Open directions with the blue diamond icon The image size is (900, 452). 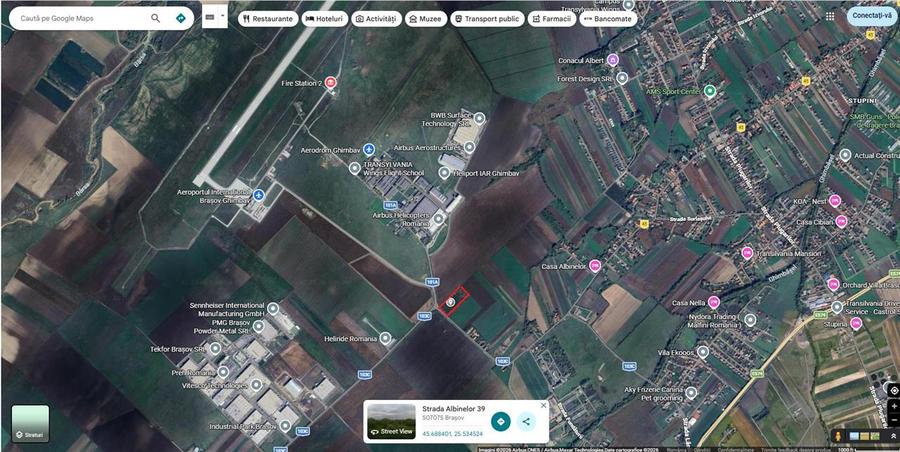(x=181, y=18)
